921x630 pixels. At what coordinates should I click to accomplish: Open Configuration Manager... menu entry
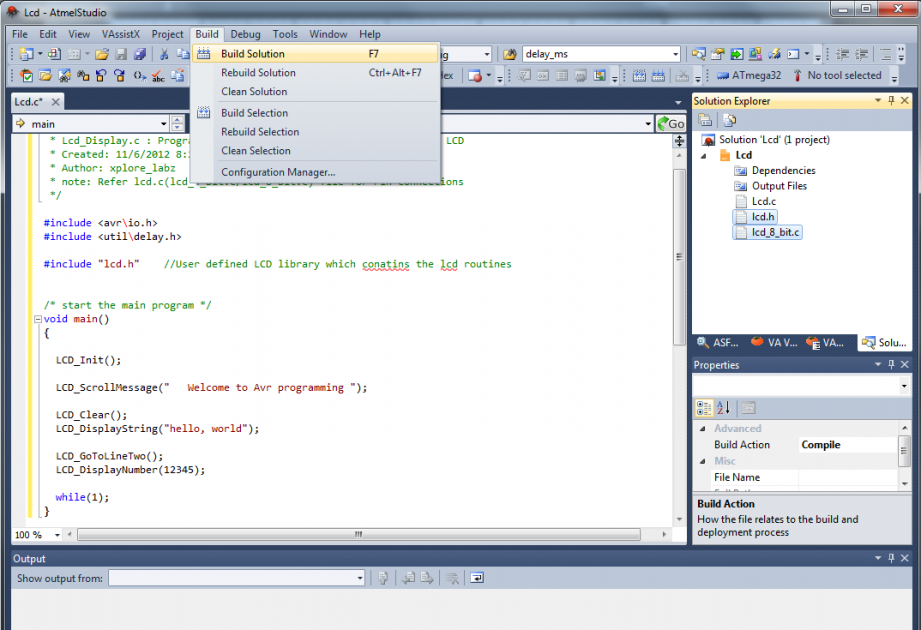315,172
